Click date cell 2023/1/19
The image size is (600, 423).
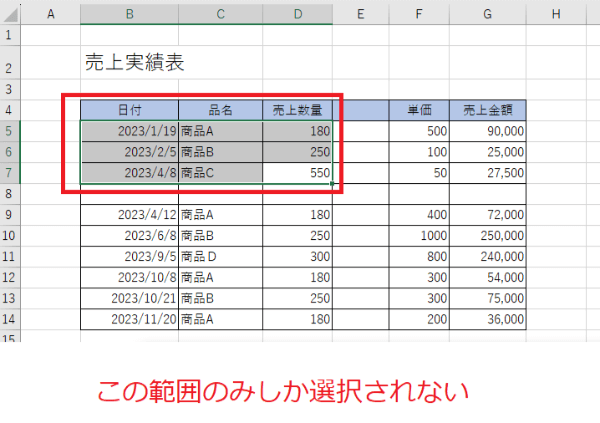pyautogui.click(x=129, y=131)
